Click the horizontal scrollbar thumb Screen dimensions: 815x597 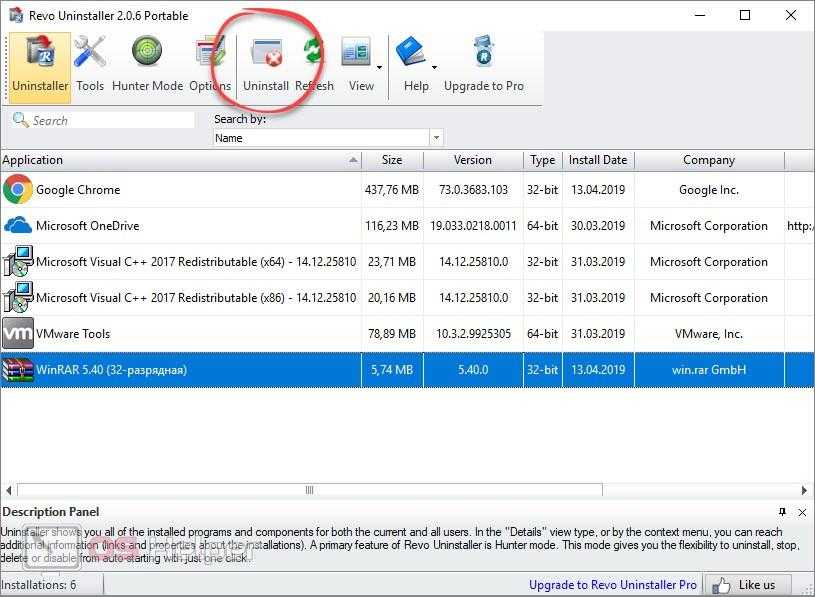(x=309, y=490)
